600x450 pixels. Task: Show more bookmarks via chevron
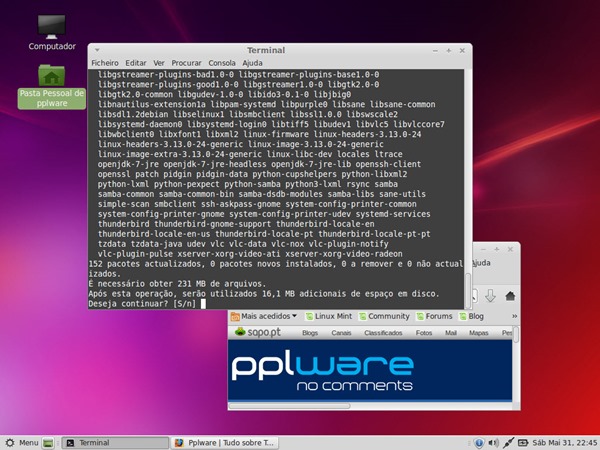click(514, 316)
